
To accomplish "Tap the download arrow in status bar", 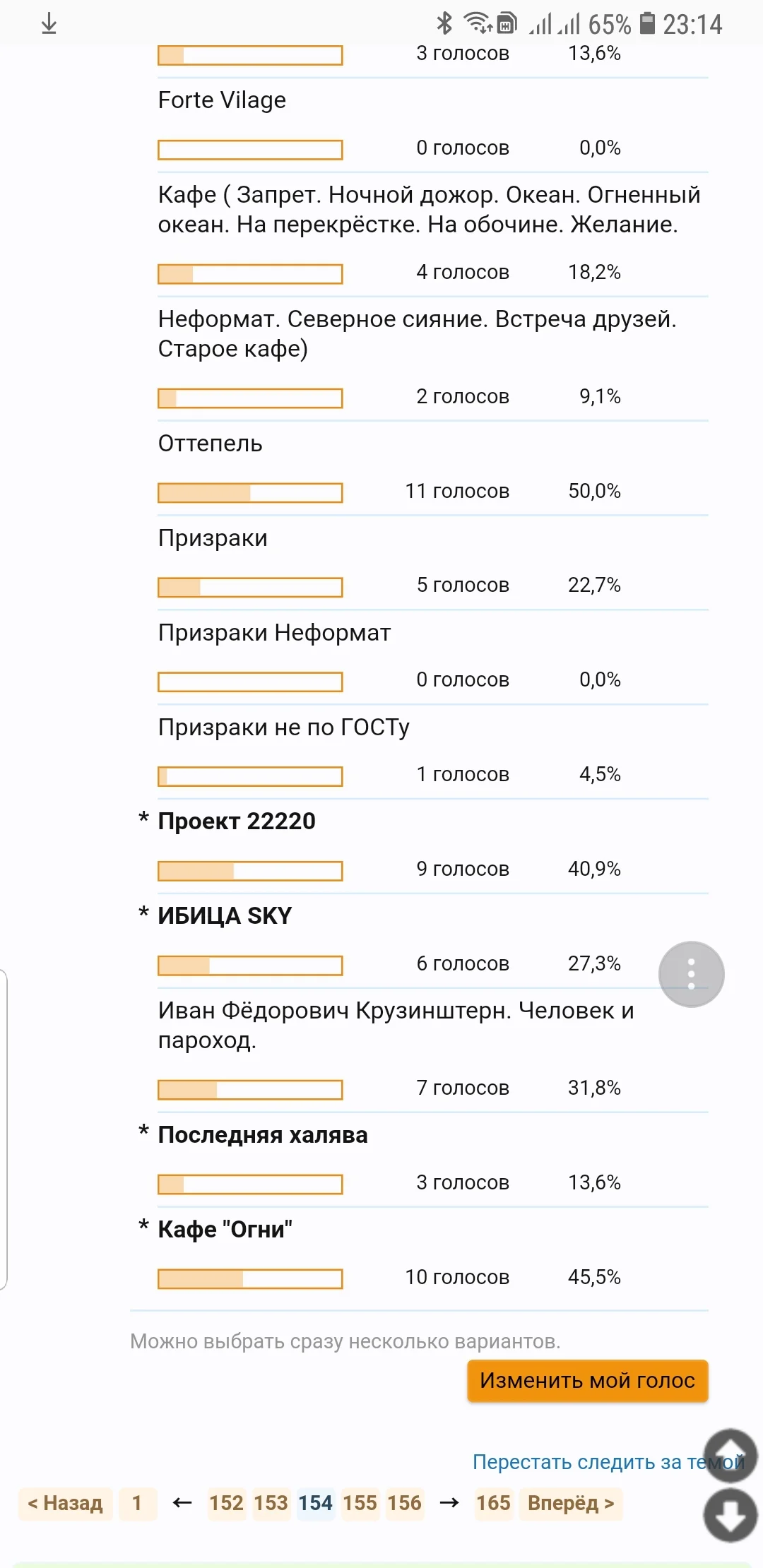I will pos(49,24).
